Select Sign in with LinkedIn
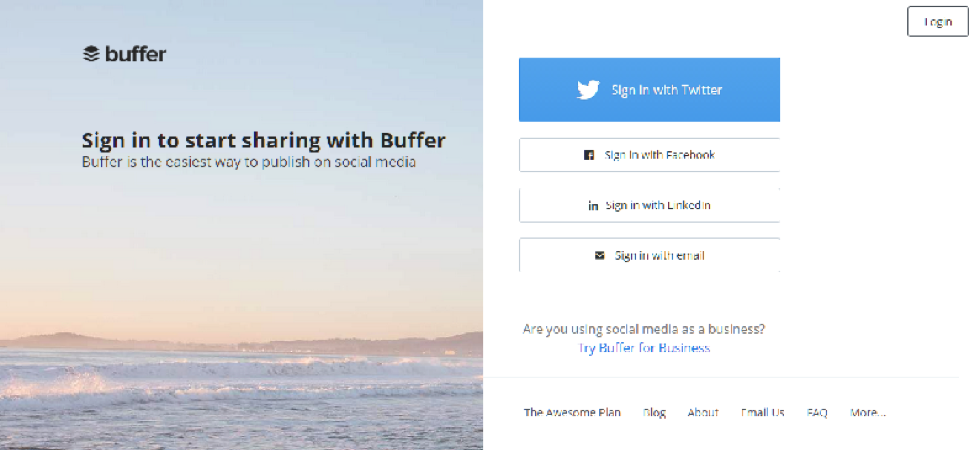975x450 pixels. 649,205
